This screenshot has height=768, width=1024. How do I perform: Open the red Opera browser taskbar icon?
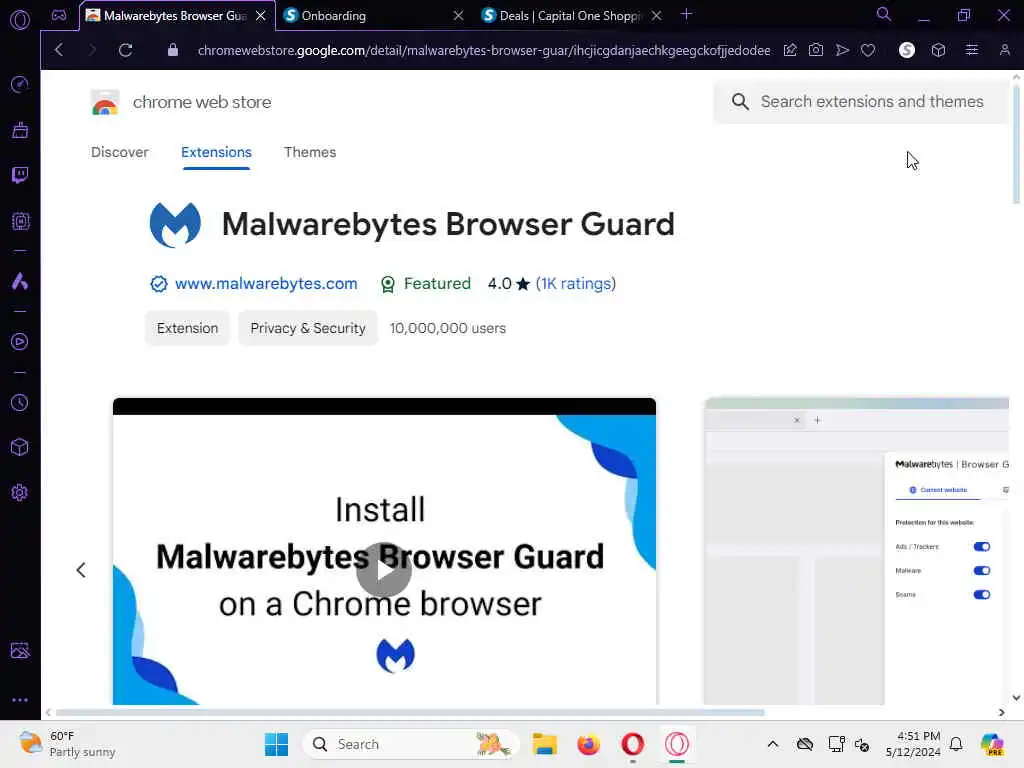632,744
